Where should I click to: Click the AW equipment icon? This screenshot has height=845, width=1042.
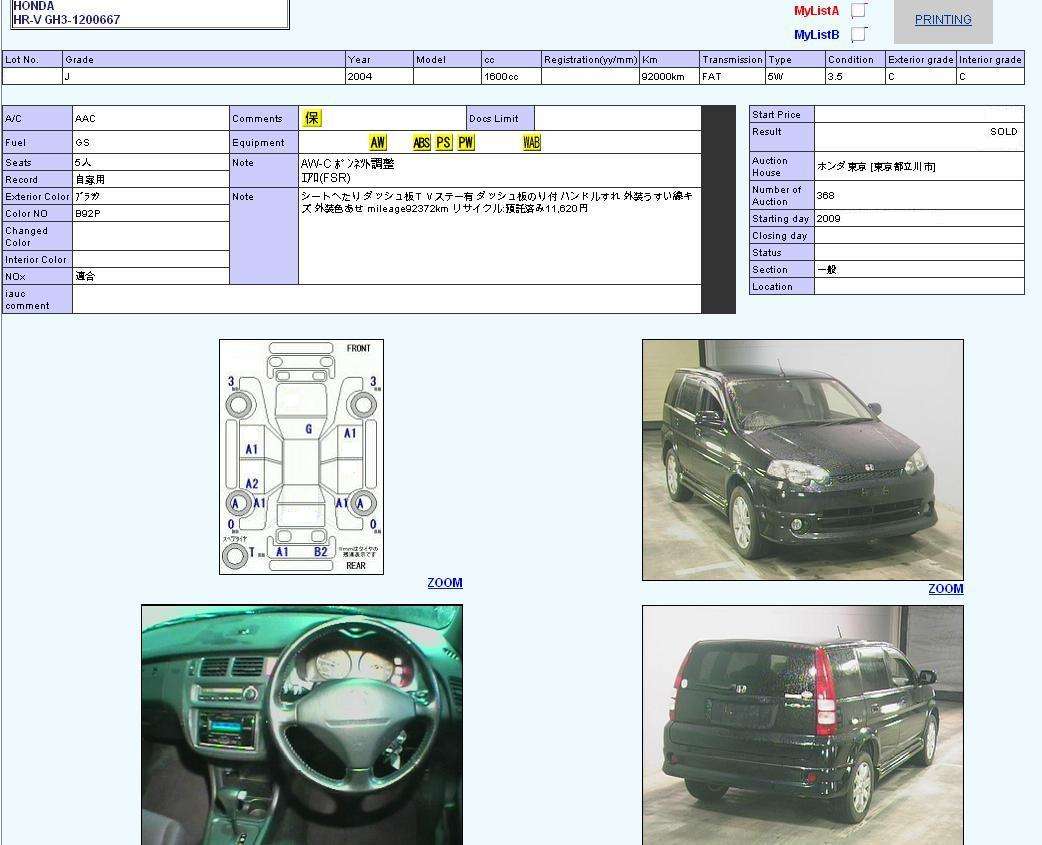377,143
